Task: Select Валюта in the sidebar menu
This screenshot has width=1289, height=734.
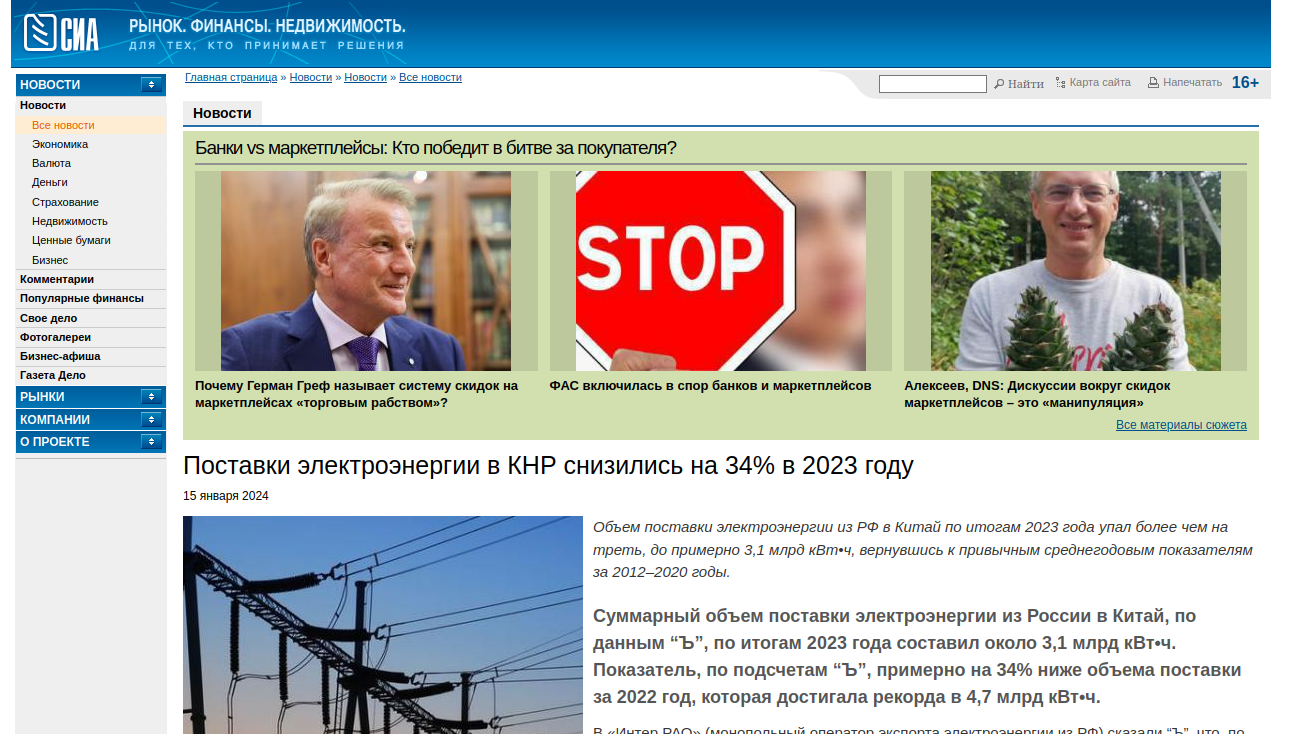Action: tap(51, 163)
